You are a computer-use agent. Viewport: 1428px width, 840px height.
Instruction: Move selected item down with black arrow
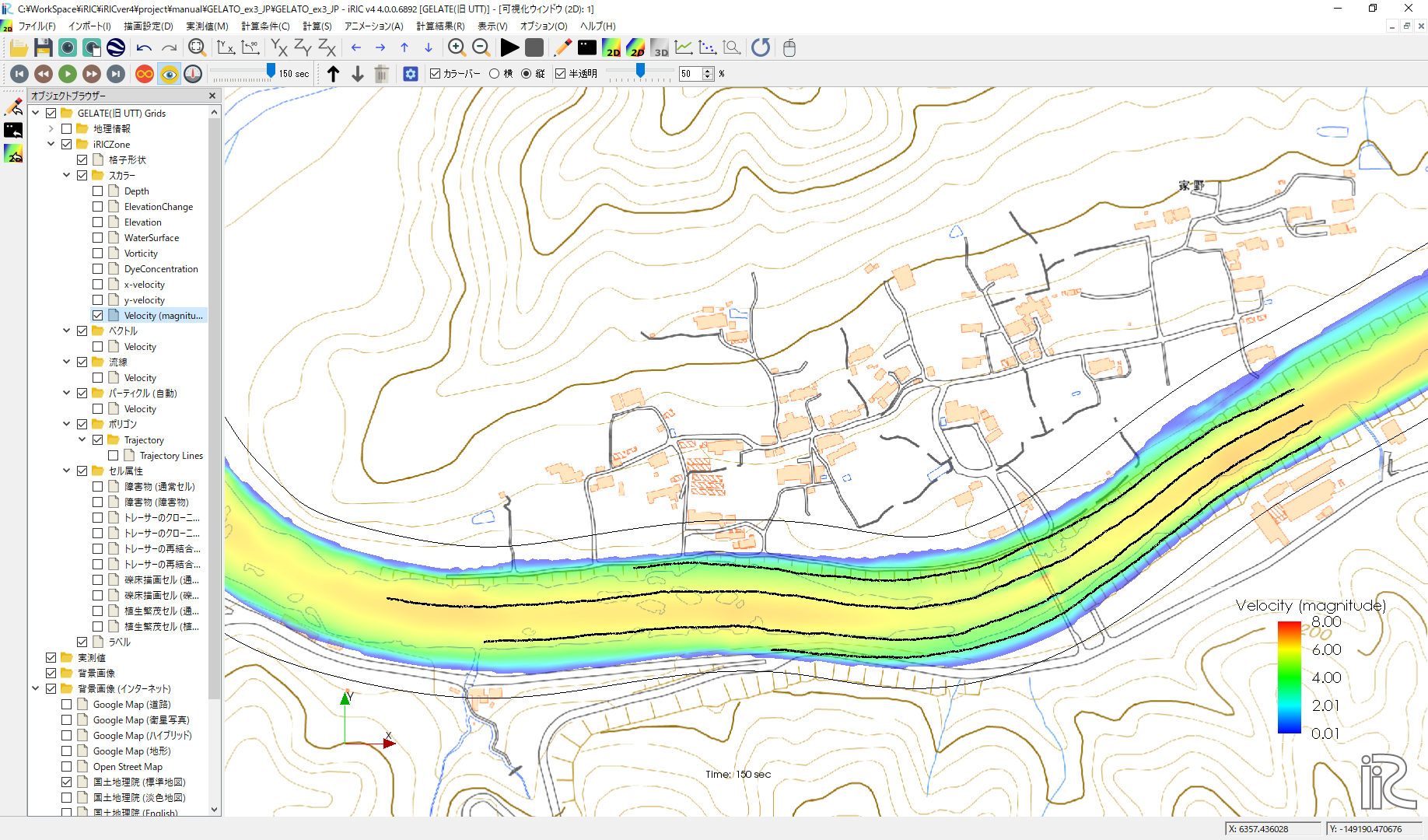click(358, 74)
